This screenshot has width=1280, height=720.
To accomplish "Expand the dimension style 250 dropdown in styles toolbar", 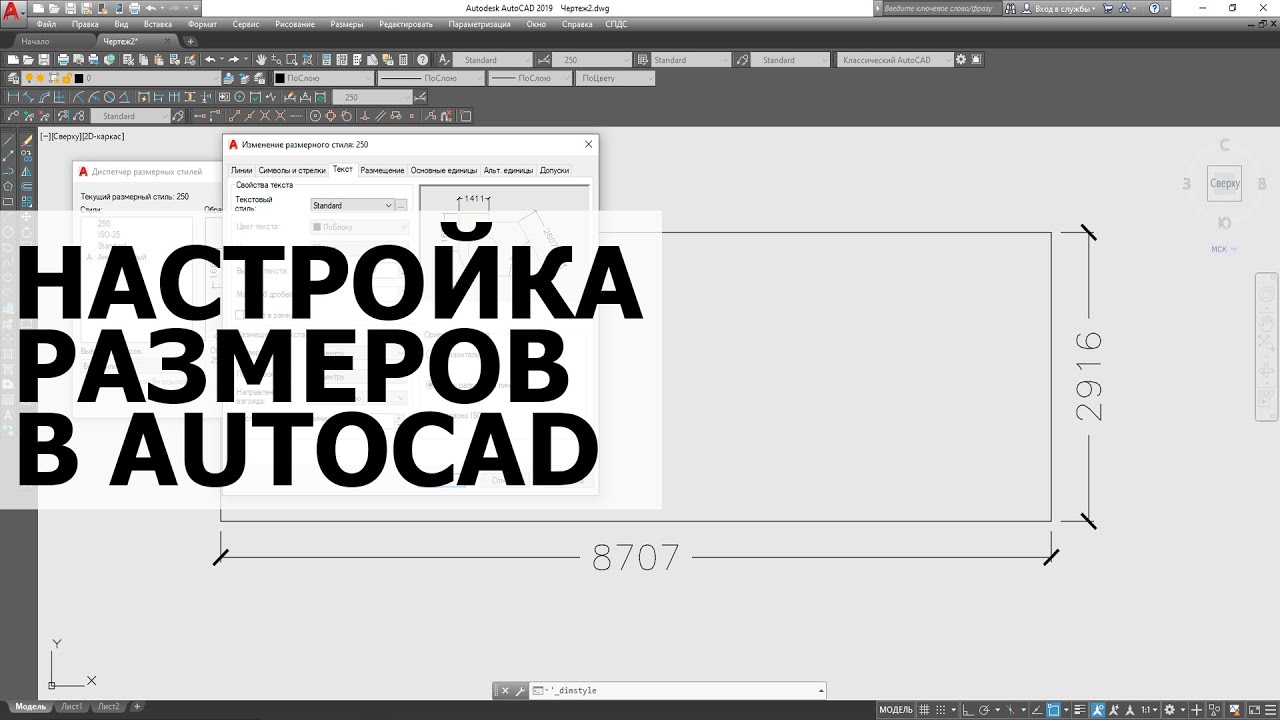I will 592,60.
